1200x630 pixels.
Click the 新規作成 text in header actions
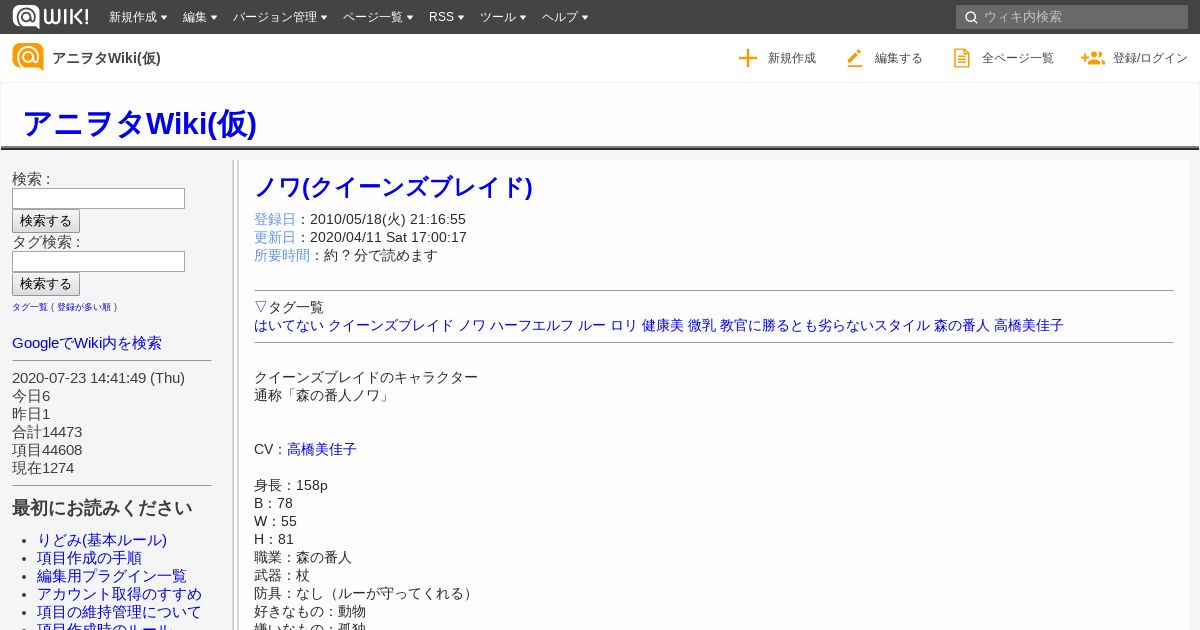tap(792, 58)
